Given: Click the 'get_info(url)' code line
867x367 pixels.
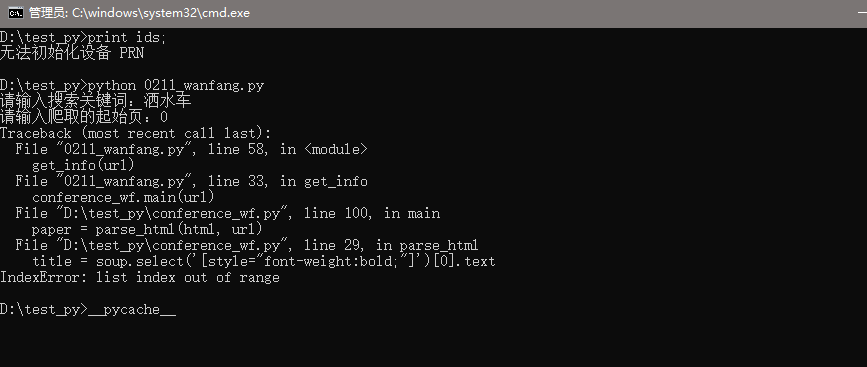Looking at the screenshot, I should point(83,165).
